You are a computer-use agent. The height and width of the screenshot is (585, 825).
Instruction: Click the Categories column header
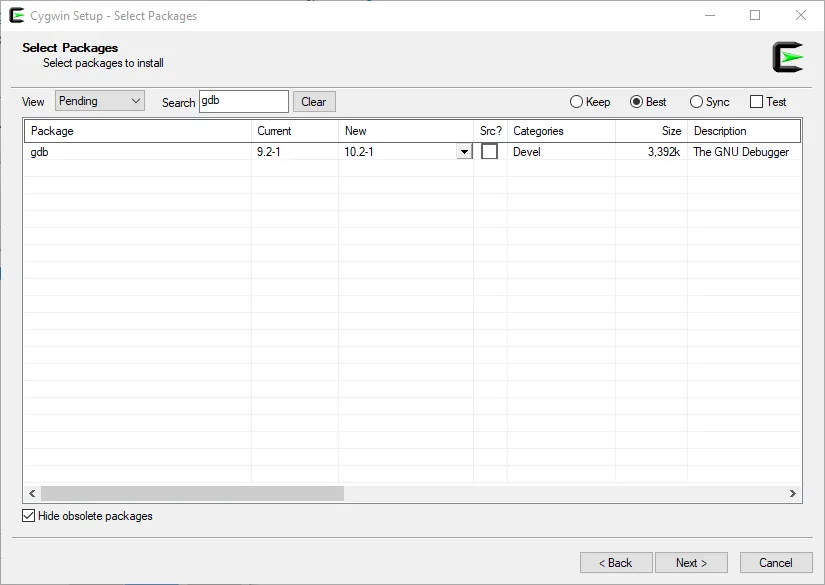coord(561,131)
